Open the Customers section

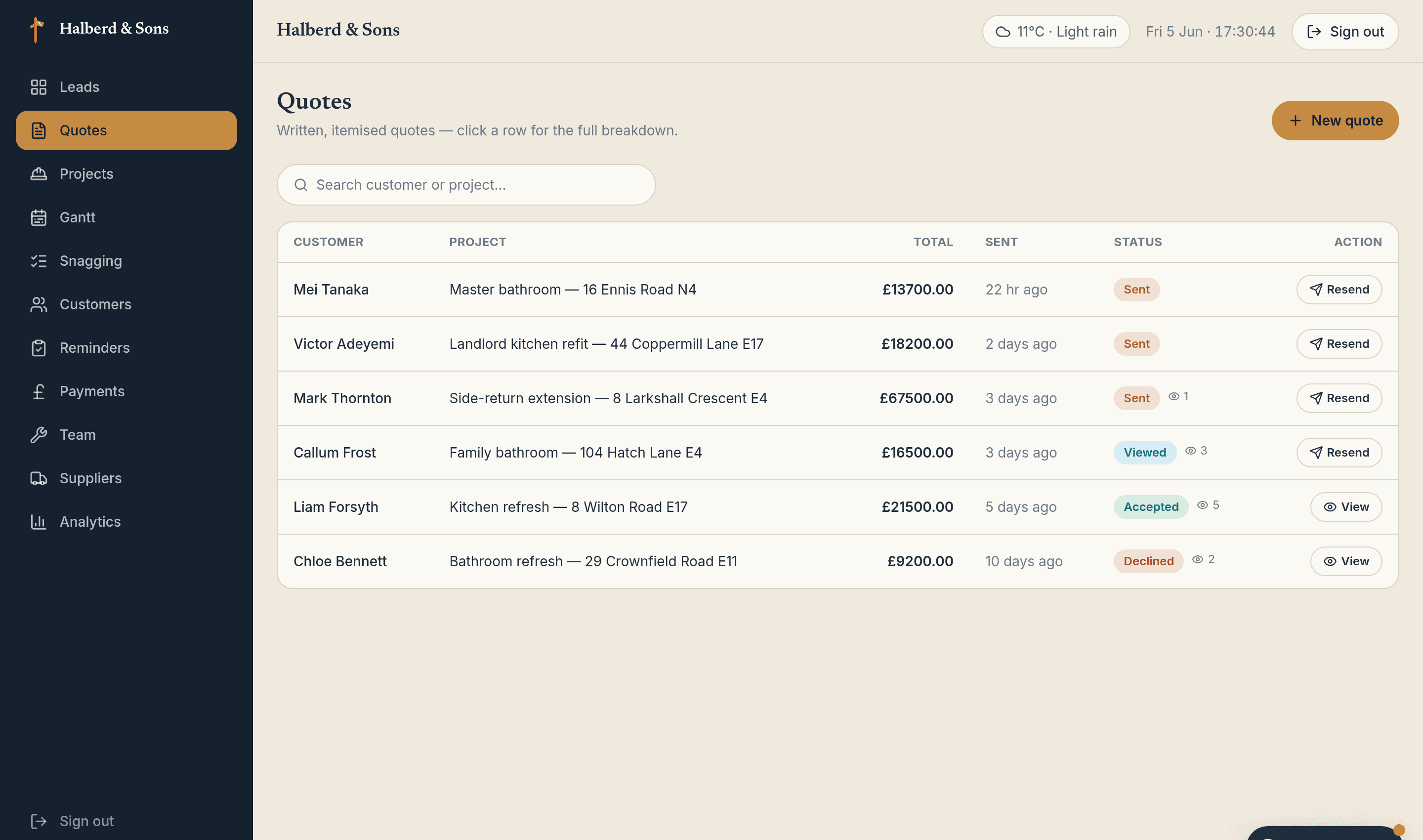[x=126, y=304]
